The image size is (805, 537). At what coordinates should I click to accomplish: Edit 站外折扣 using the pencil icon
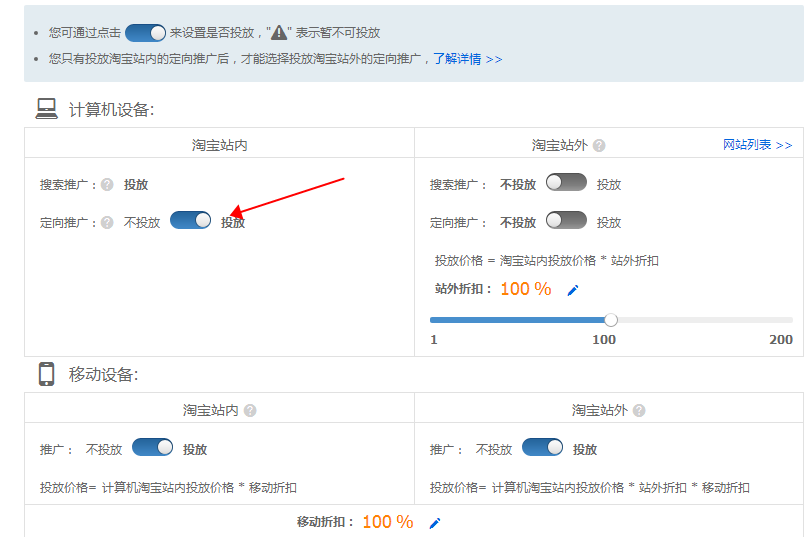tap(573, 291)
